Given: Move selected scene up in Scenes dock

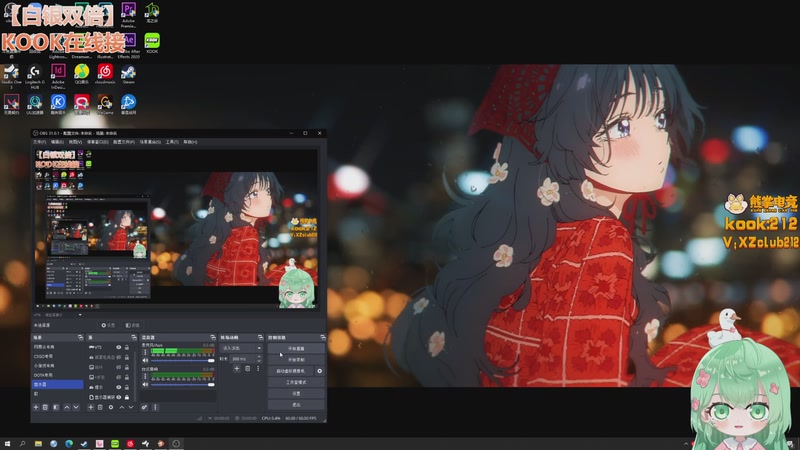Looking at the screenshot, I should 66,408.
